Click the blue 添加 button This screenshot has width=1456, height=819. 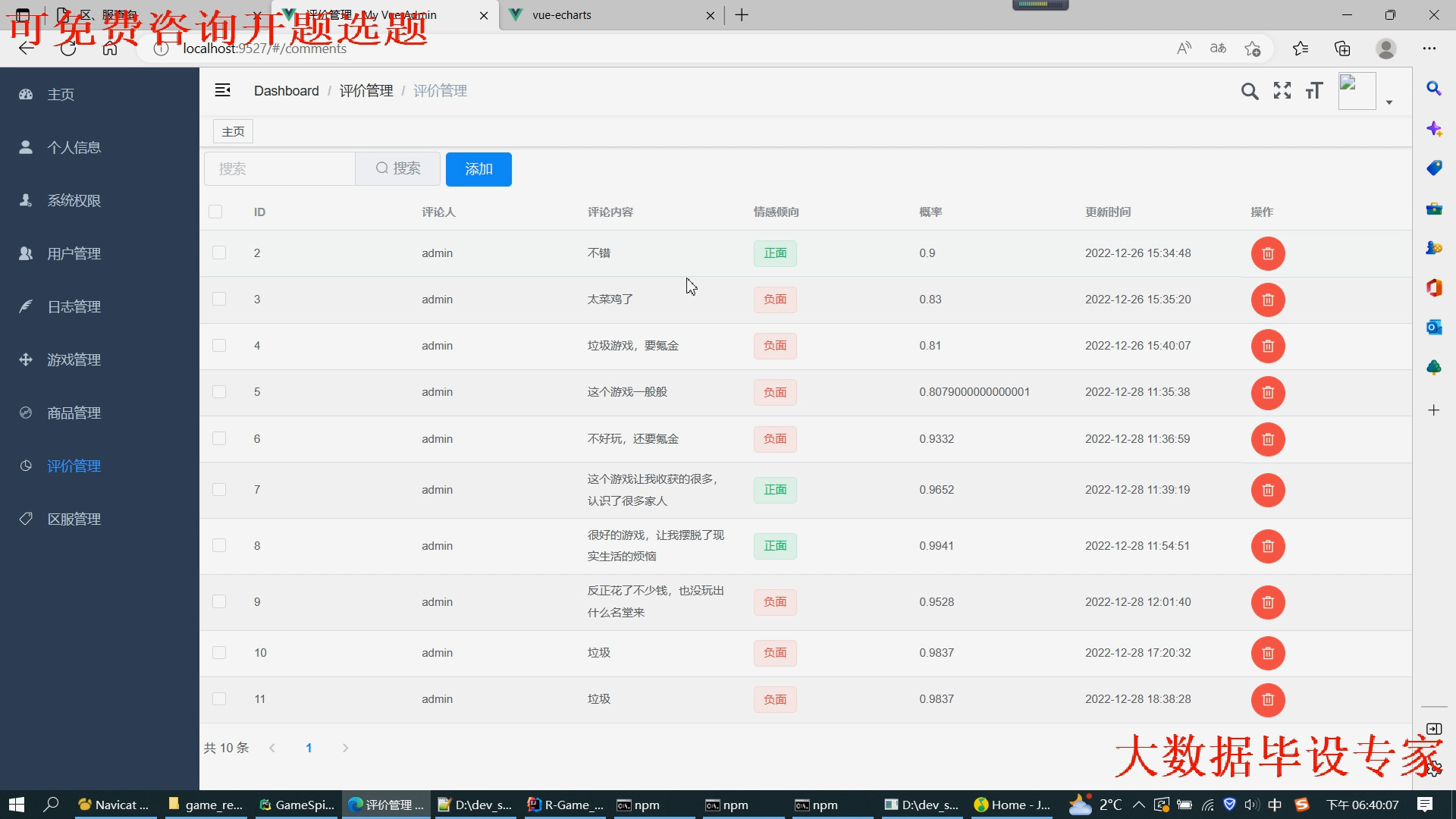coord(479,168)
